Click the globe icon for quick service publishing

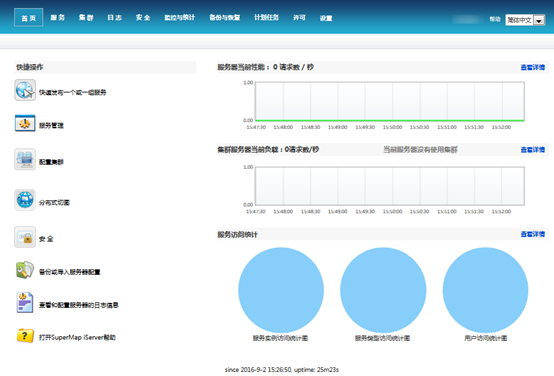(25, 90)
